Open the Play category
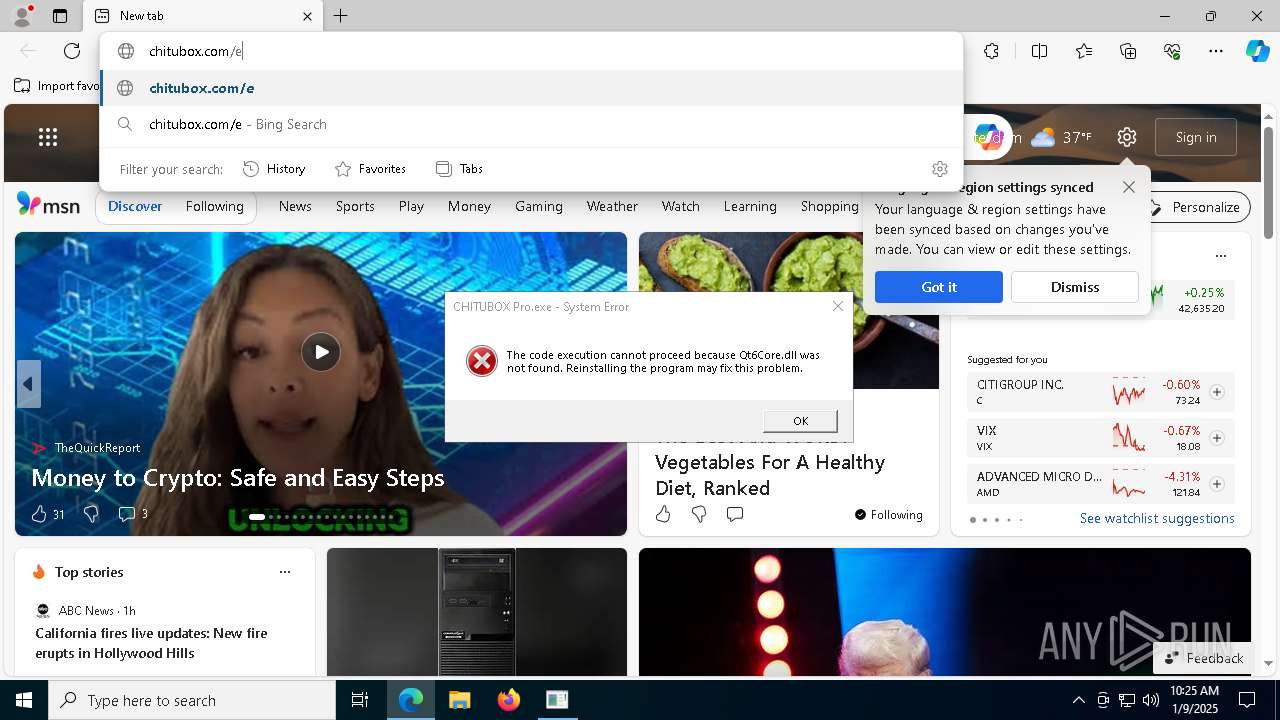1280x720 pixels. (x=411, y=206)
